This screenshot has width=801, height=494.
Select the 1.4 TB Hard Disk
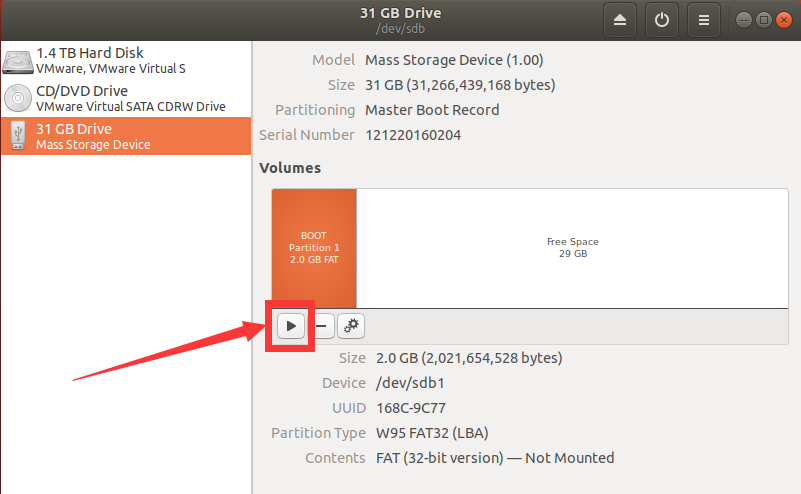pyautogui.click(x=126, y=60)
